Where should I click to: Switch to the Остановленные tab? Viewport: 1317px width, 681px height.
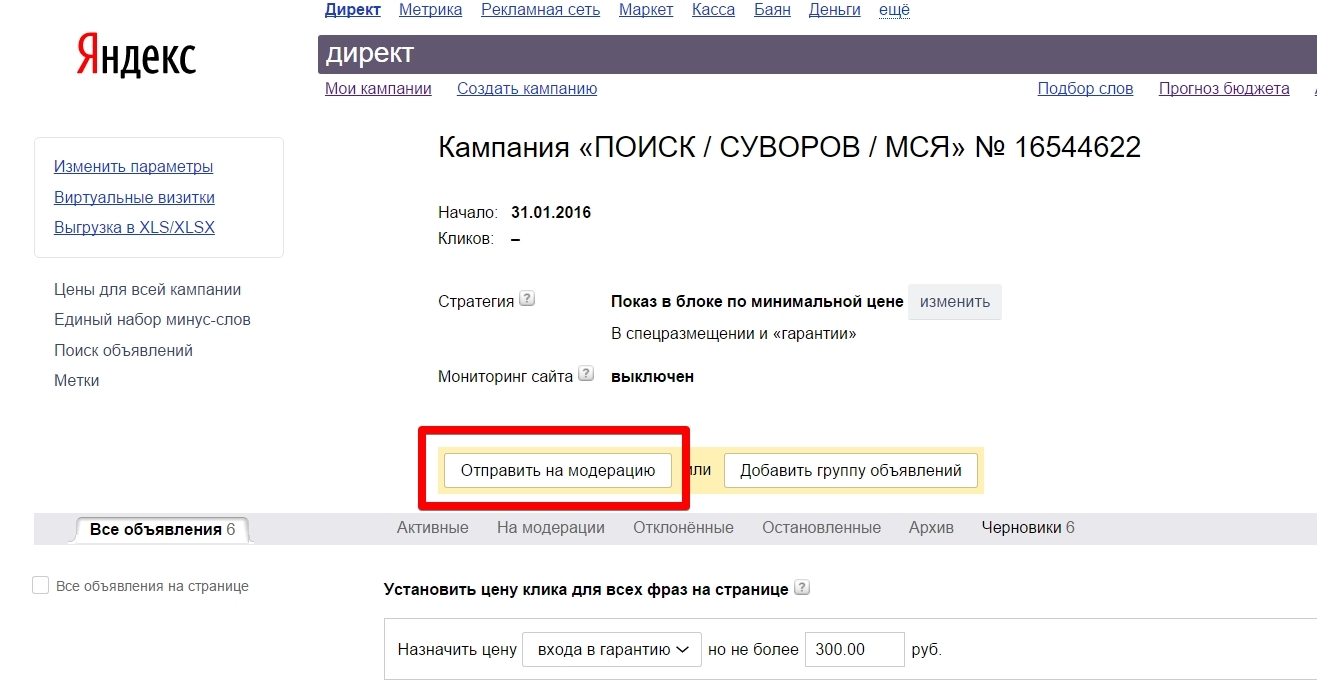pyautogui.click(x=821, y=527)
